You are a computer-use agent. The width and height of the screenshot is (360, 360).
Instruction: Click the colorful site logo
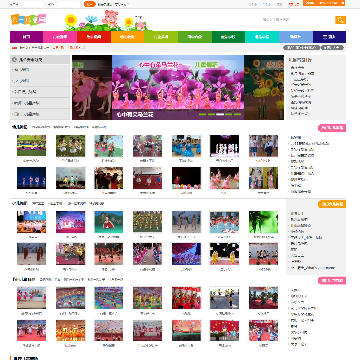click(x=28, y=20)
